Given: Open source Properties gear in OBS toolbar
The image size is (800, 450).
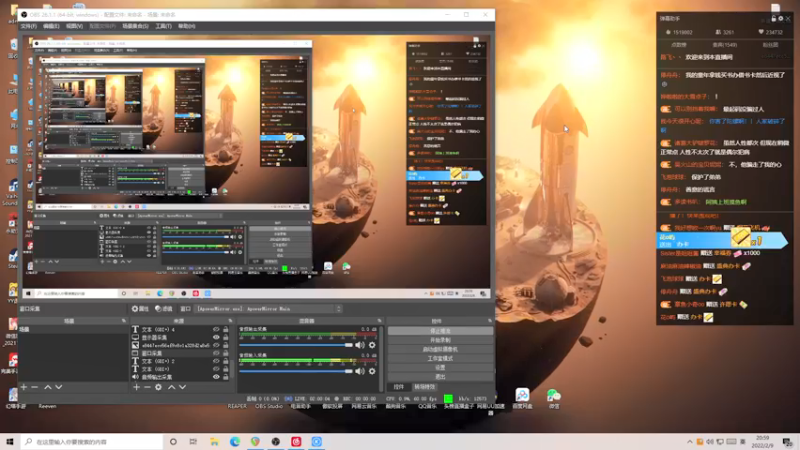Looking at the screenshot, I should click(140, 309).
